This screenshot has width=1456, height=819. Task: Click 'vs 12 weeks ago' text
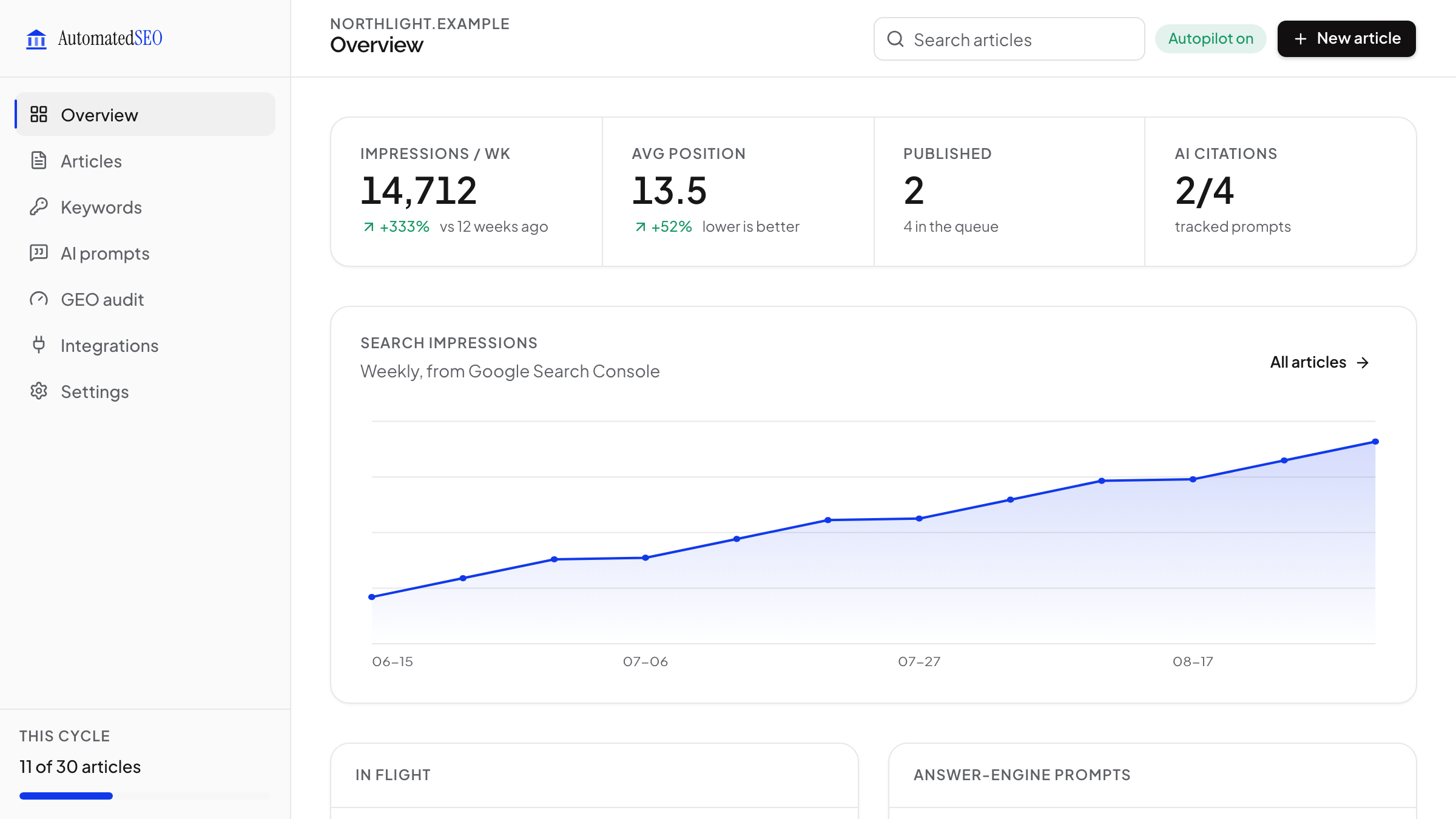tap(494, 226)
